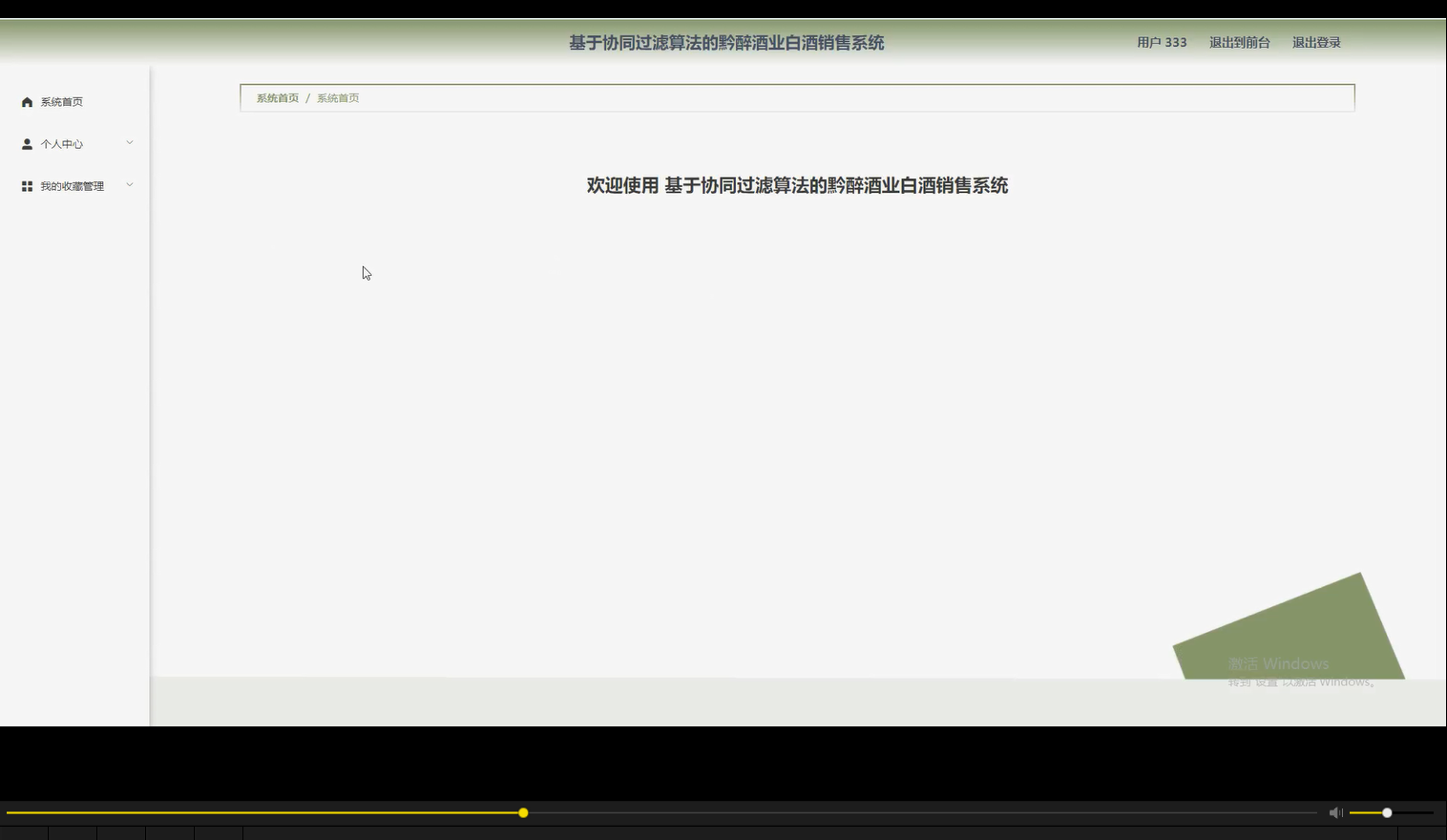Click the grid icon beside 我的收藏管理

(27, 186)
